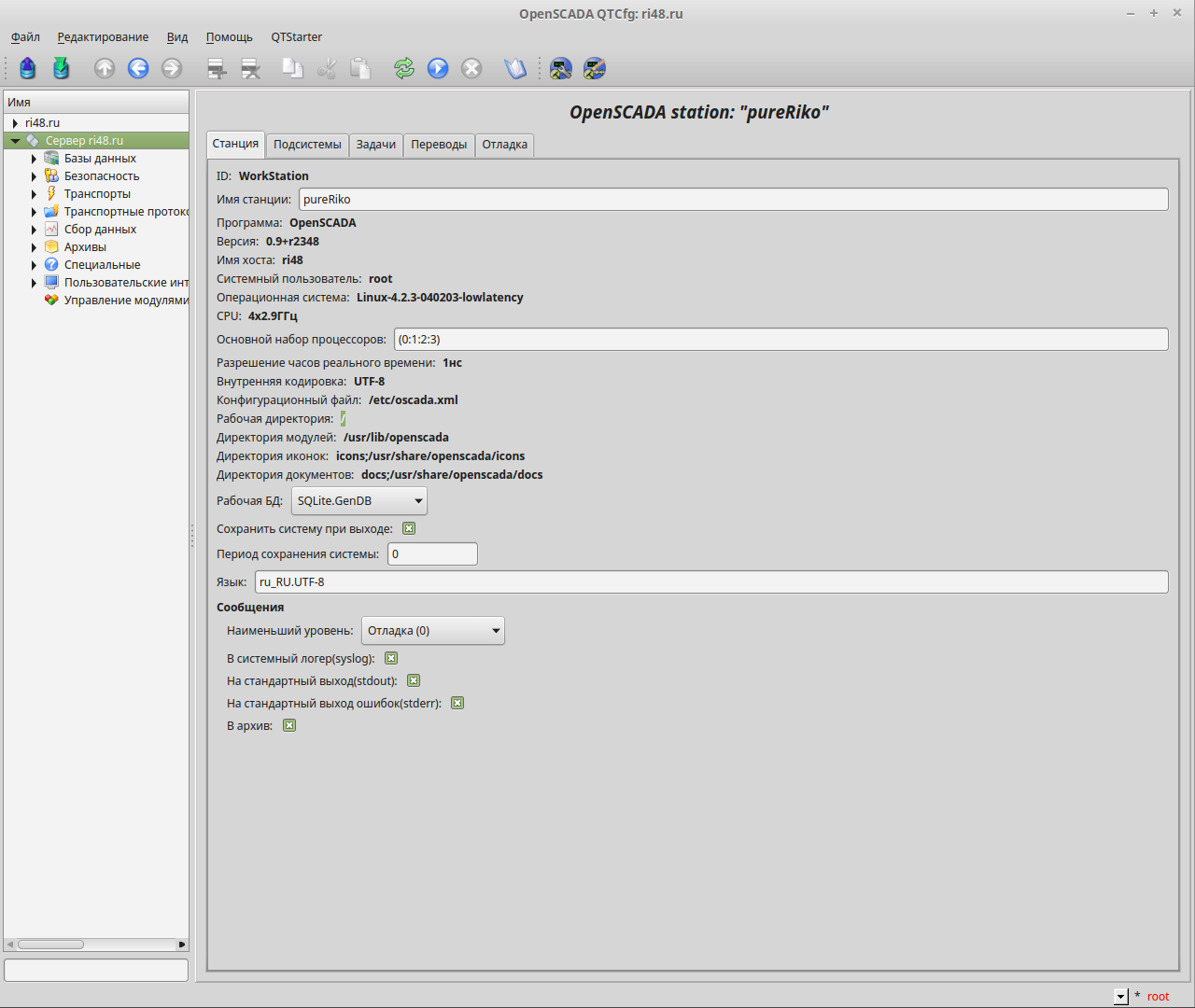Click the Databases icon in the tree
Screen dimensions: 1195x1008
click(x=51, y=159)
